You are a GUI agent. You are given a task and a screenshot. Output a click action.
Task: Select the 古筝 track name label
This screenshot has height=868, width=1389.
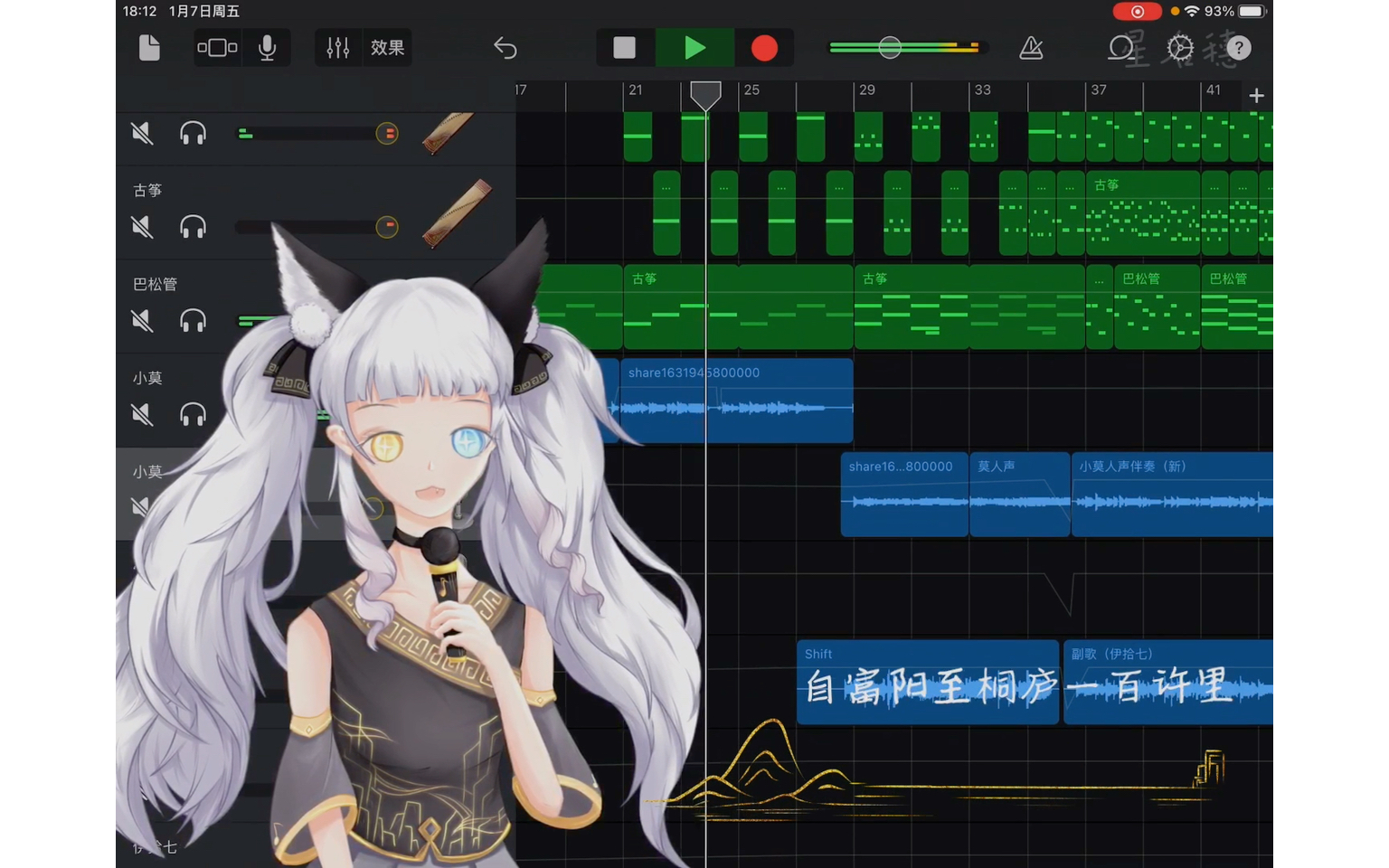point(147,190)
